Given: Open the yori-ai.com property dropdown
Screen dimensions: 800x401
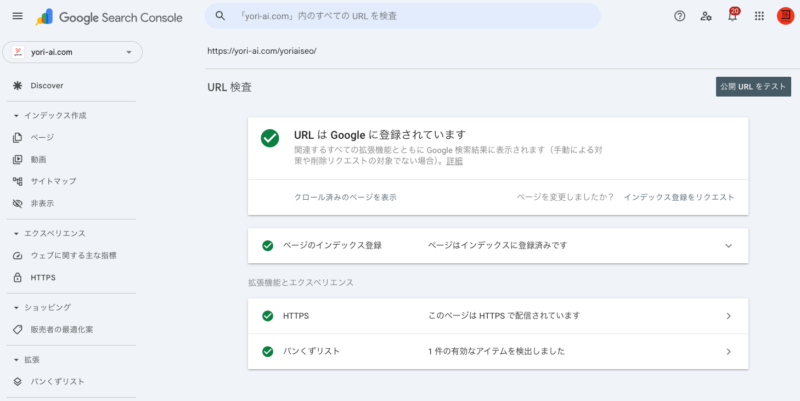Looking at the screenshot, I should pyautogui.click(x=72, y=52).
